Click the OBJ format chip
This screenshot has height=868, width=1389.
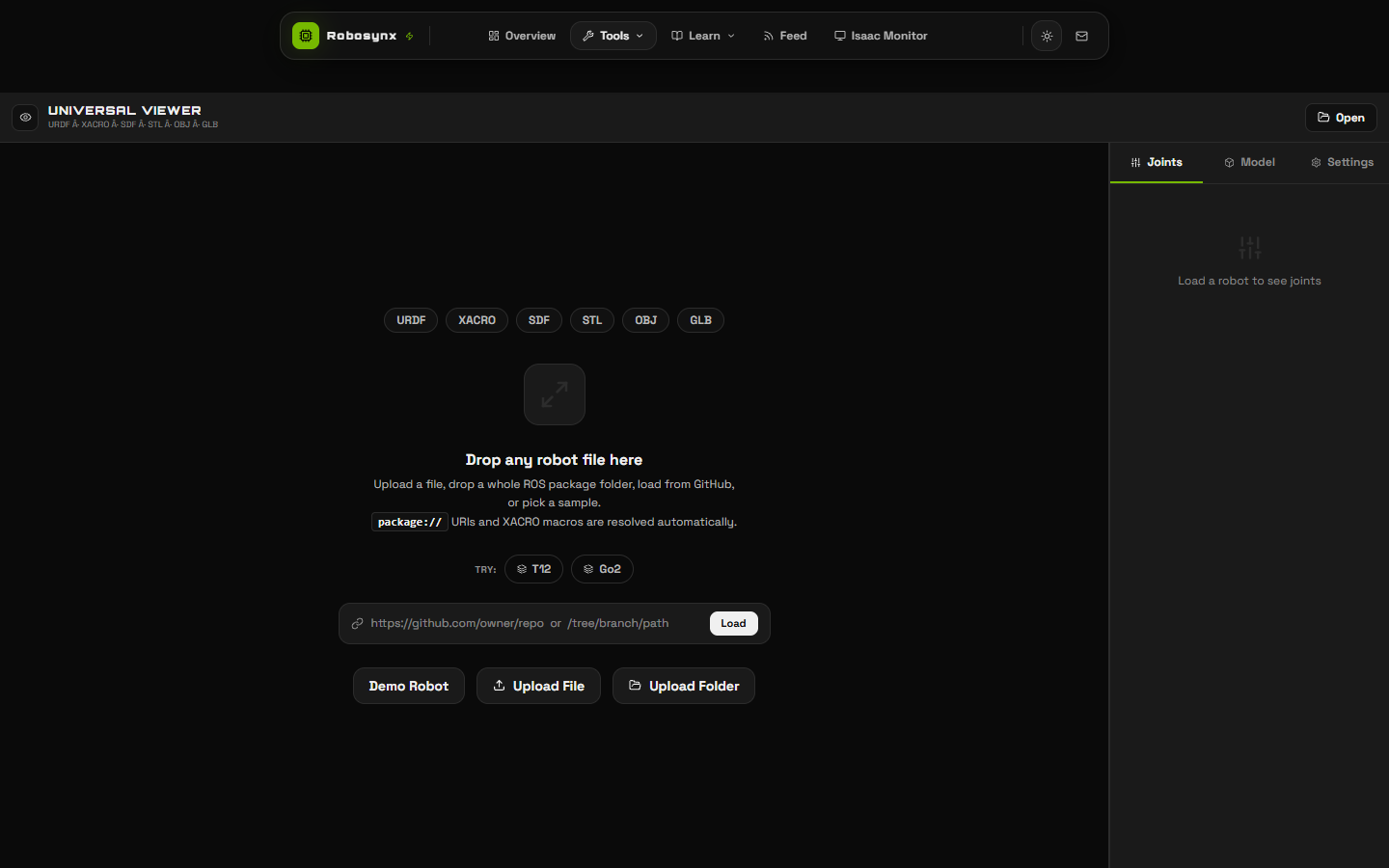[645, 320]
